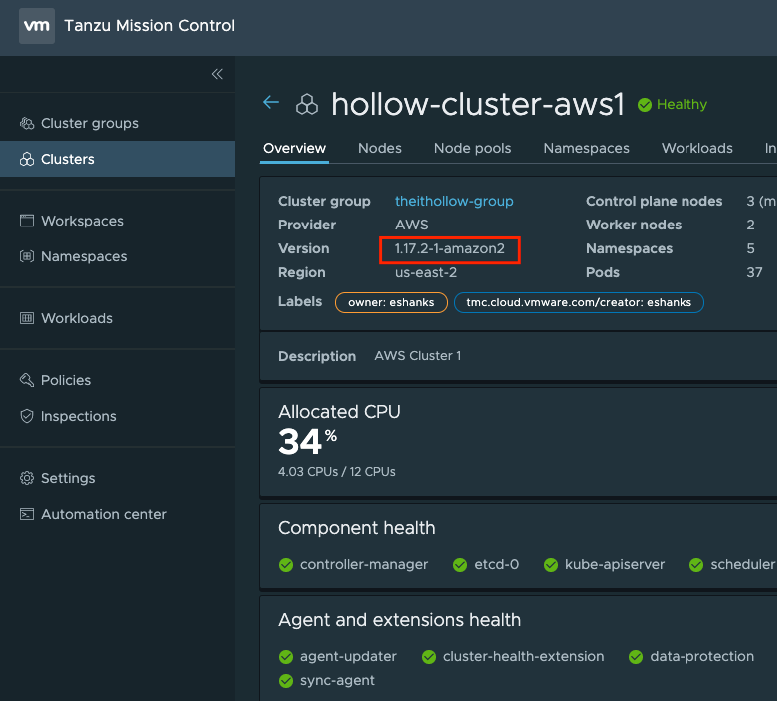Open Settings gear in sidebar
This screenshot has height=701, width=777.
point(27,479)
